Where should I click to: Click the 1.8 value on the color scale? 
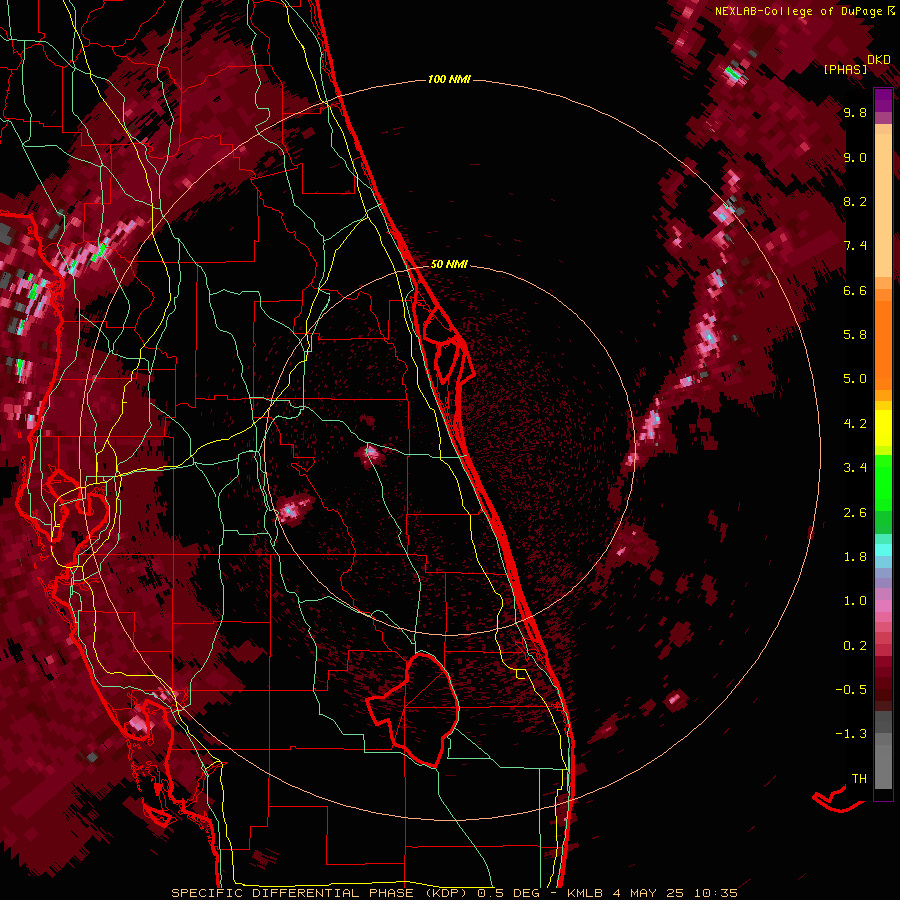coord(855,557)
